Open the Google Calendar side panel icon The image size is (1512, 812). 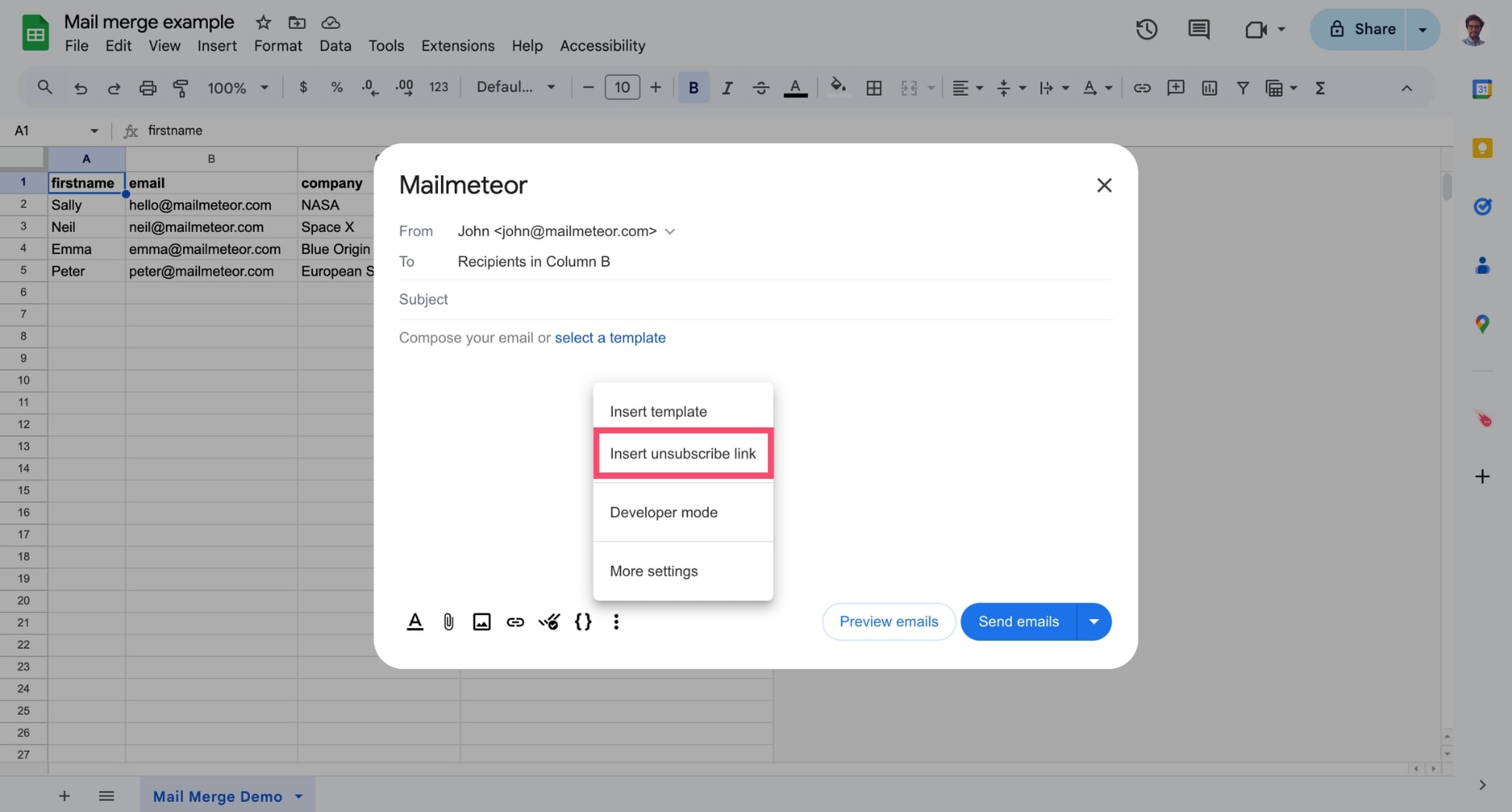click(x=1482, y=89)
